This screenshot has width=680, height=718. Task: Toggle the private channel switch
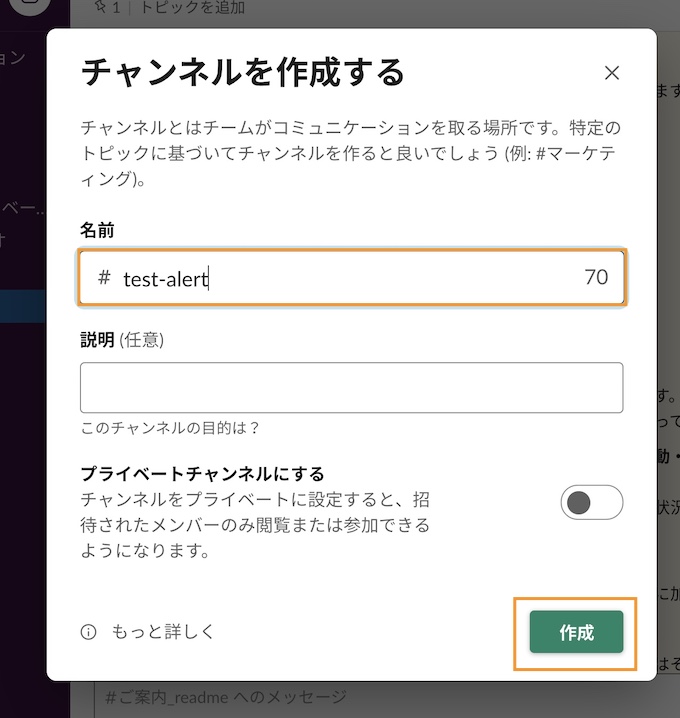point(592,502)
